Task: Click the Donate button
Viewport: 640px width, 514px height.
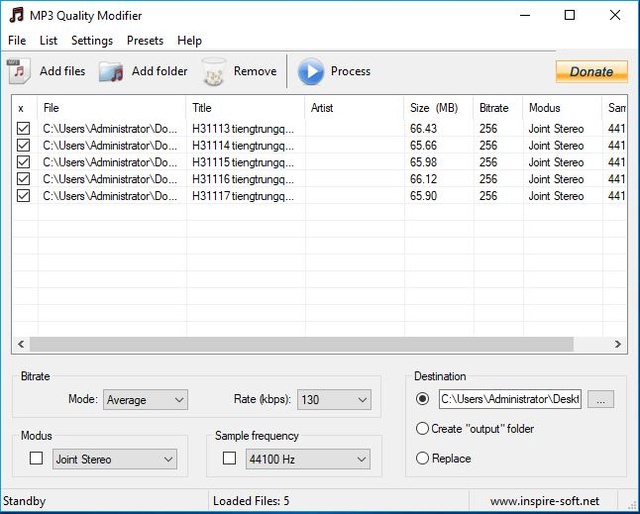Action: (591, 72)
